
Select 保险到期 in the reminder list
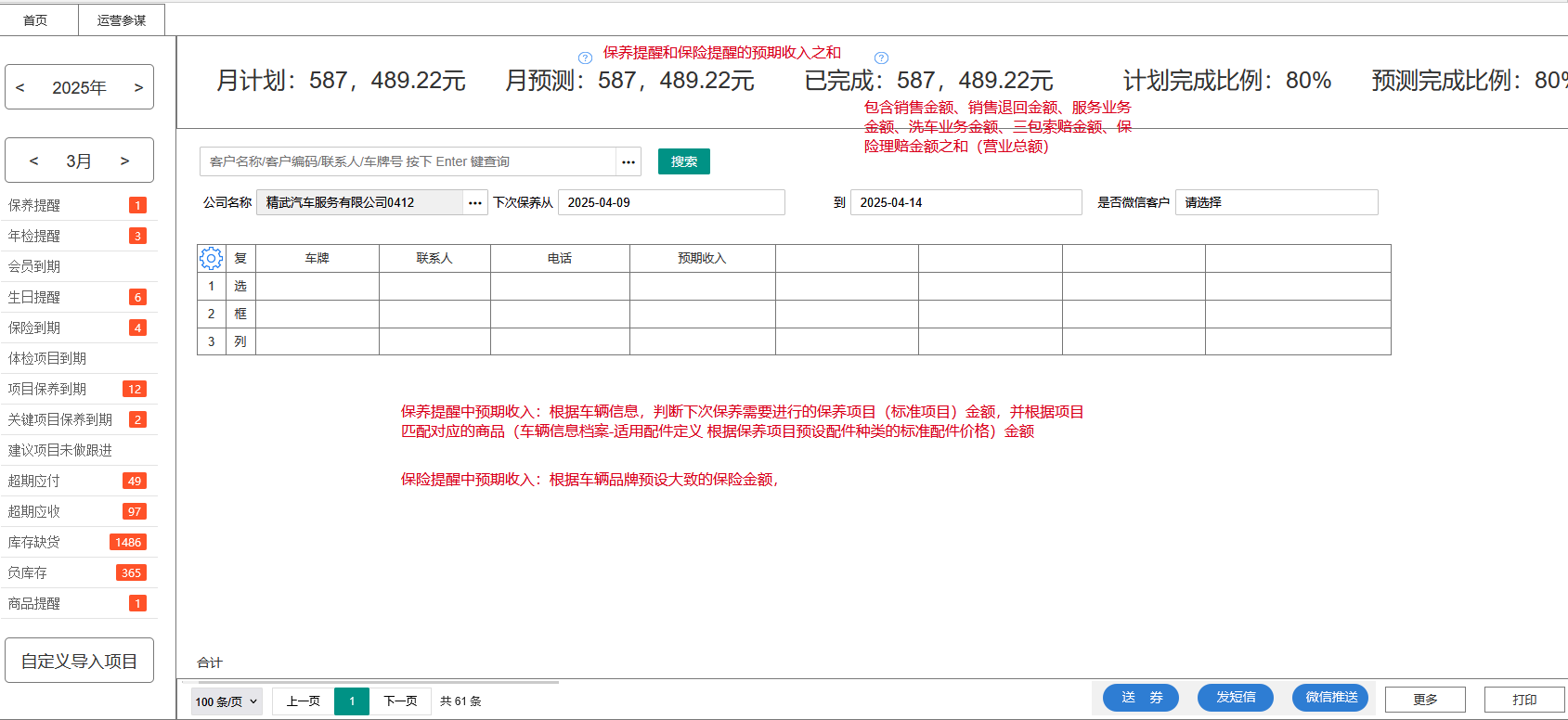point(34,328)
